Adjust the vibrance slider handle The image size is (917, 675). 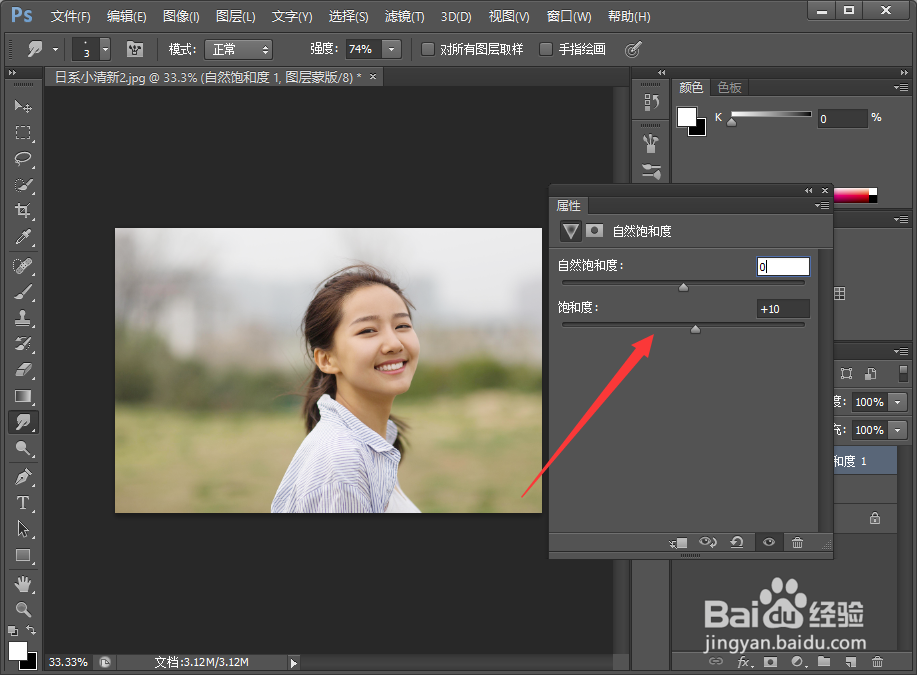pyautogui.click(x=683, y=287)
